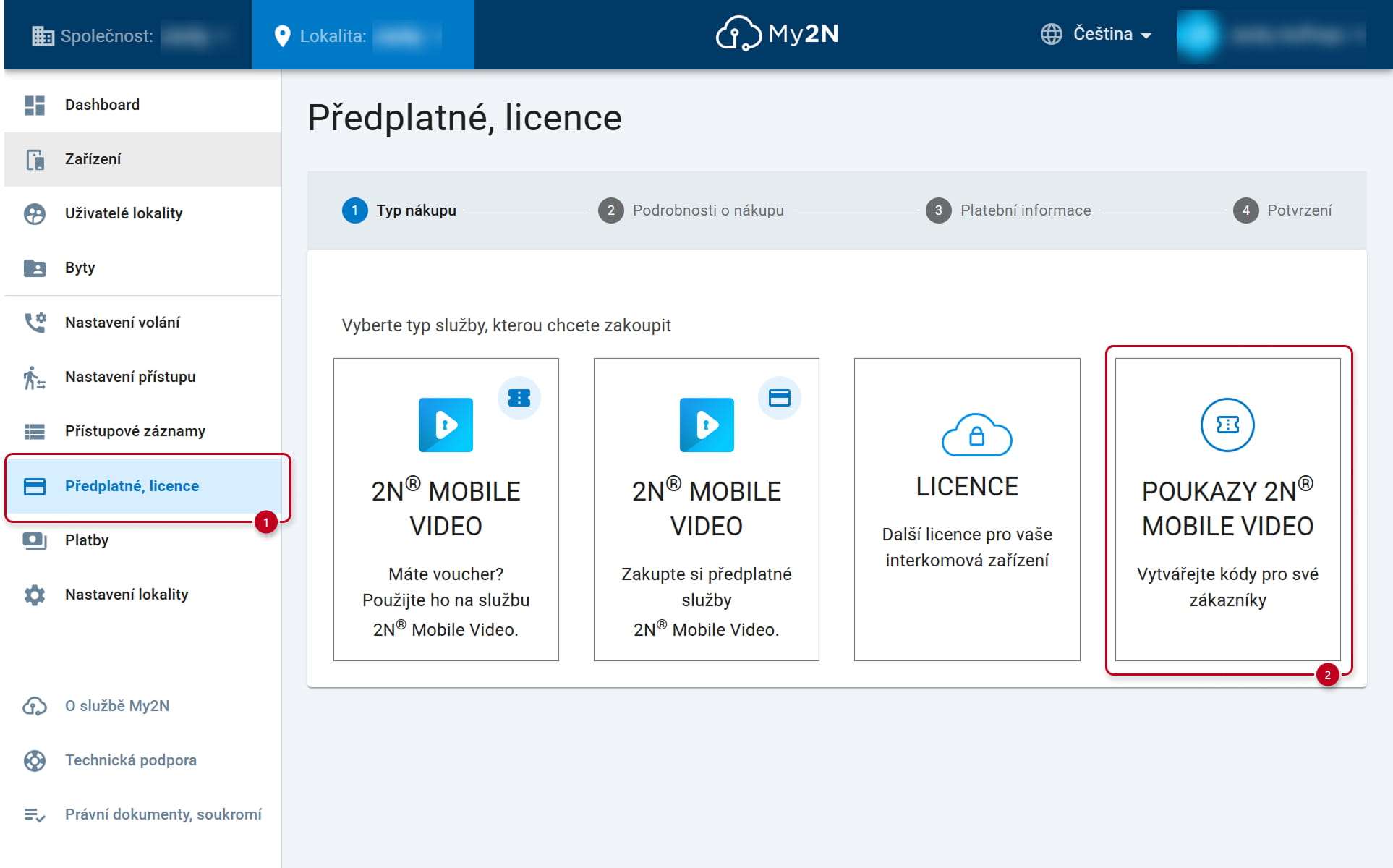Image resolution: width=1393 pixels, height=868 pixels.
Task: Open Nastavení lokality settings
Action: pyautogui.click(x=142, y=595)
